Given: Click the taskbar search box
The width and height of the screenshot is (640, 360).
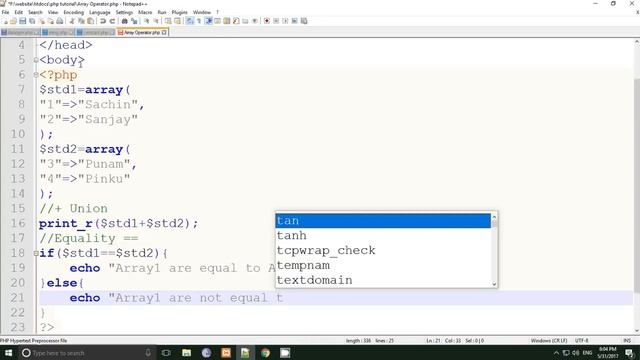Looking at the screenshot, I should (x=86, y=353).
